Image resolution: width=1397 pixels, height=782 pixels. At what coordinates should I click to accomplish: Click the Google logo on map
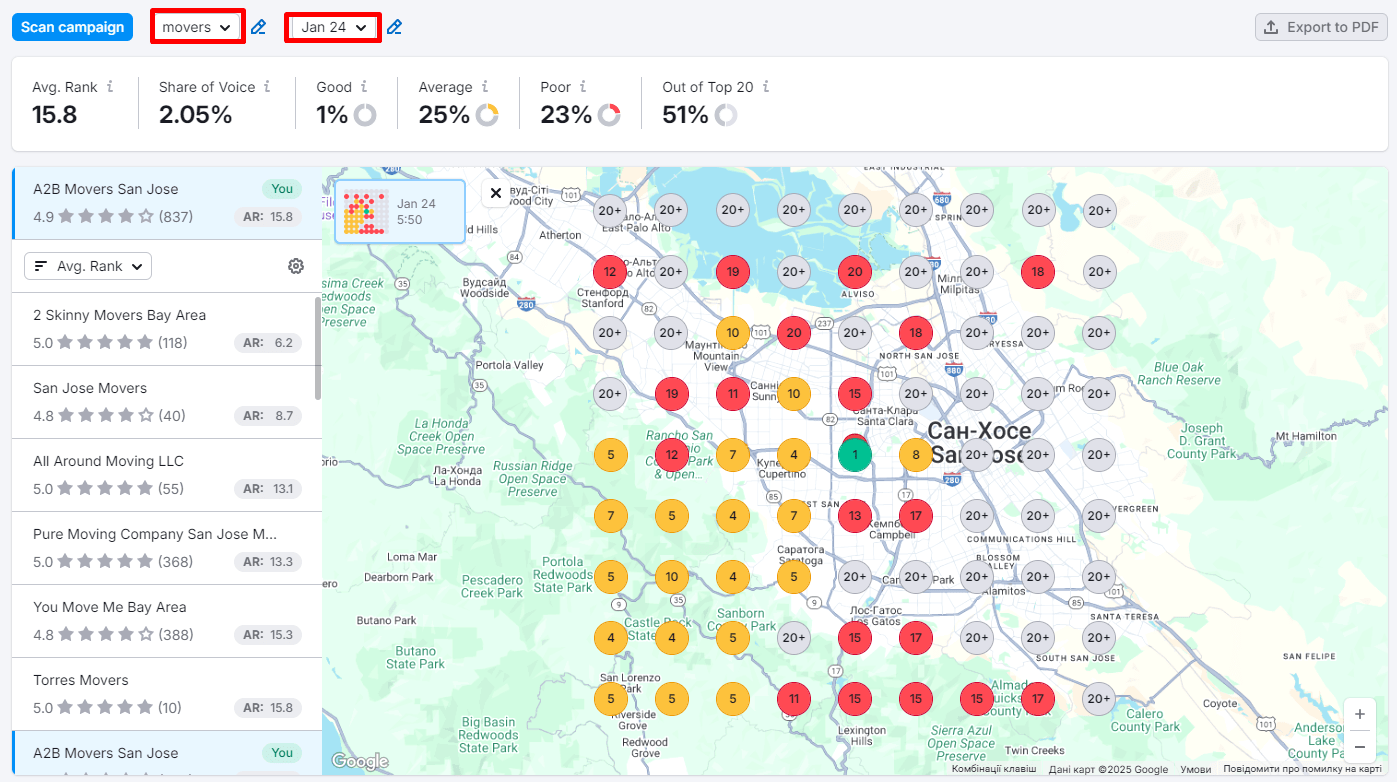coord(359,762)
